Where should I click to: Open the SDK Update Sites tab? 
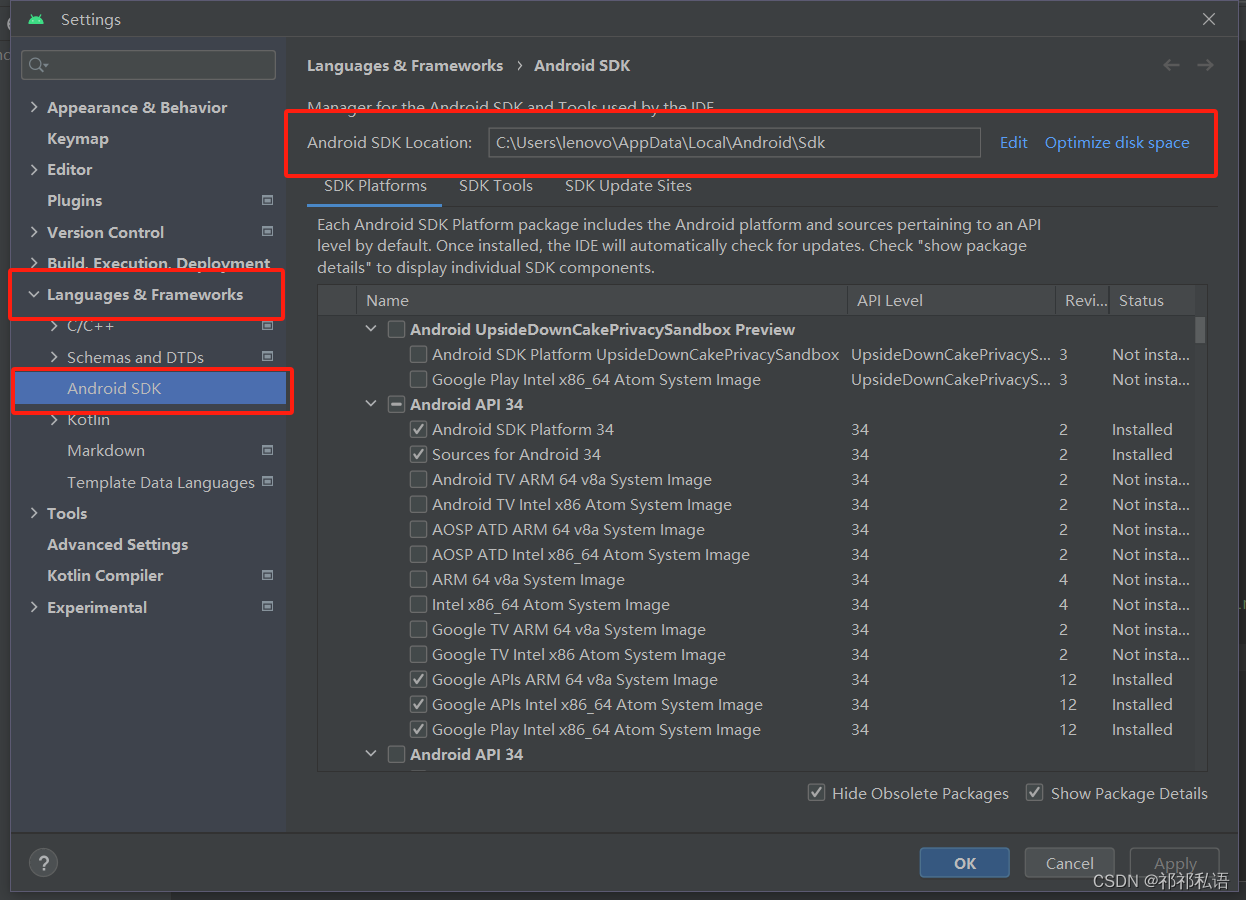[x=628, y=186]
